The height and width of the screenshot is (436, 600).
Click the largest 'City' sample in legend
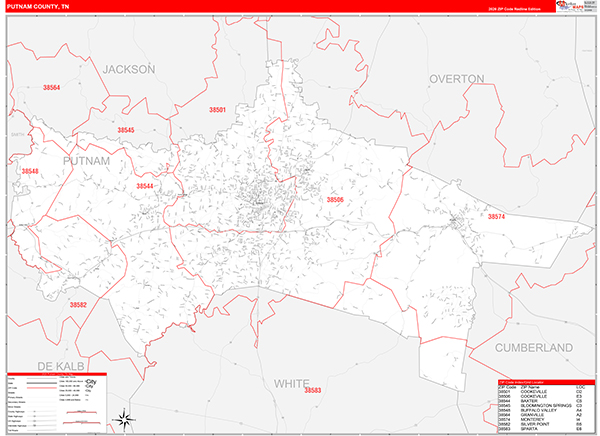[91, 382]
